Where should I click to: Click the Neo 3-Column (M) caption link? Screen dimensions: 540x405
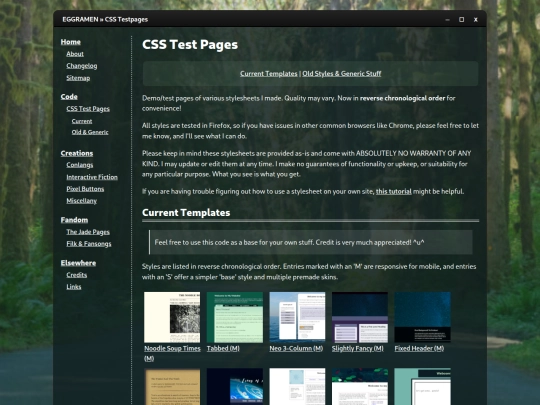coord(296,349)
